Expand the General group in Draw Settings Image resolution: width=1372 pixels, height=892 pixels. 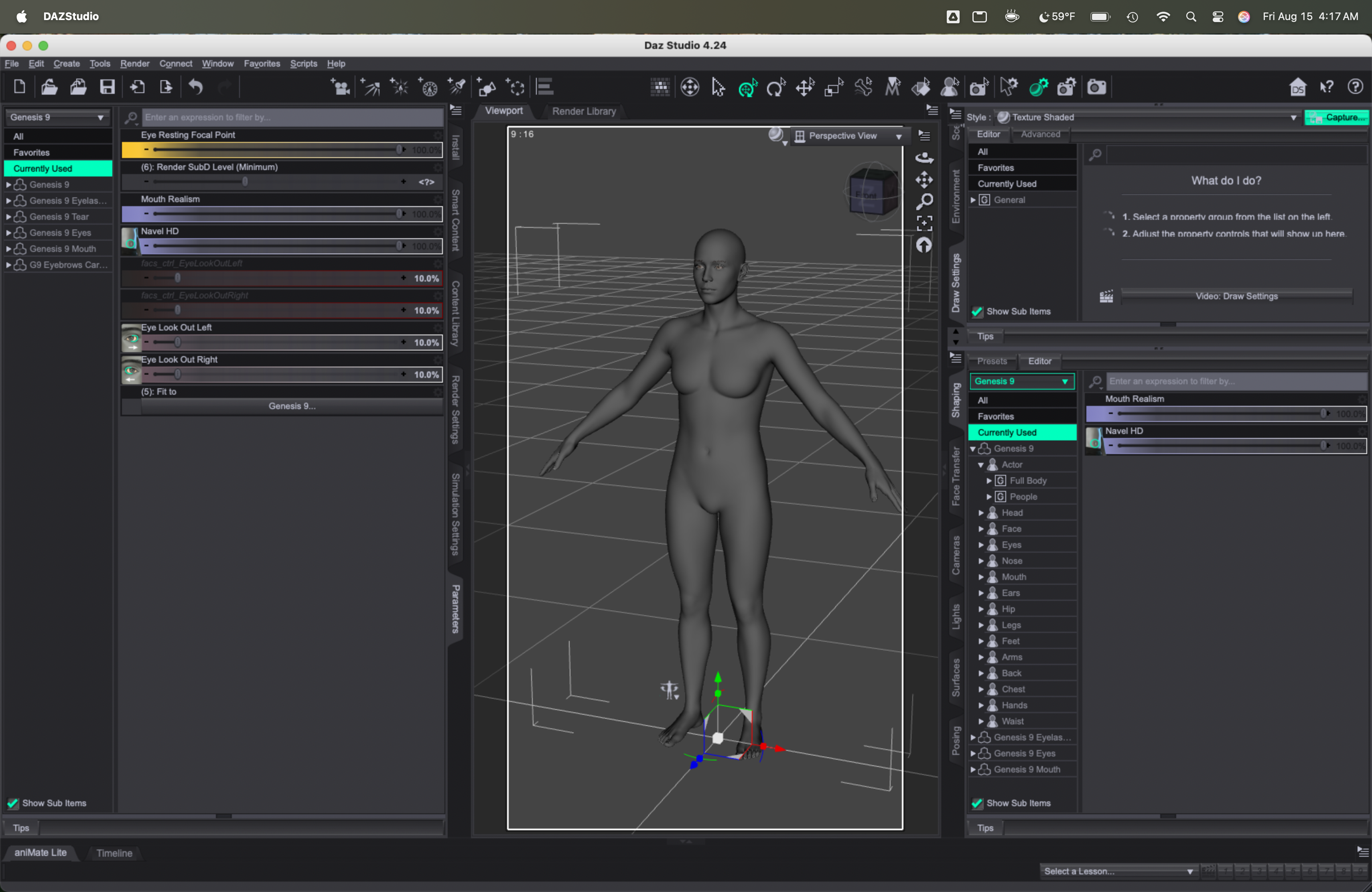[x=973, y=200]
